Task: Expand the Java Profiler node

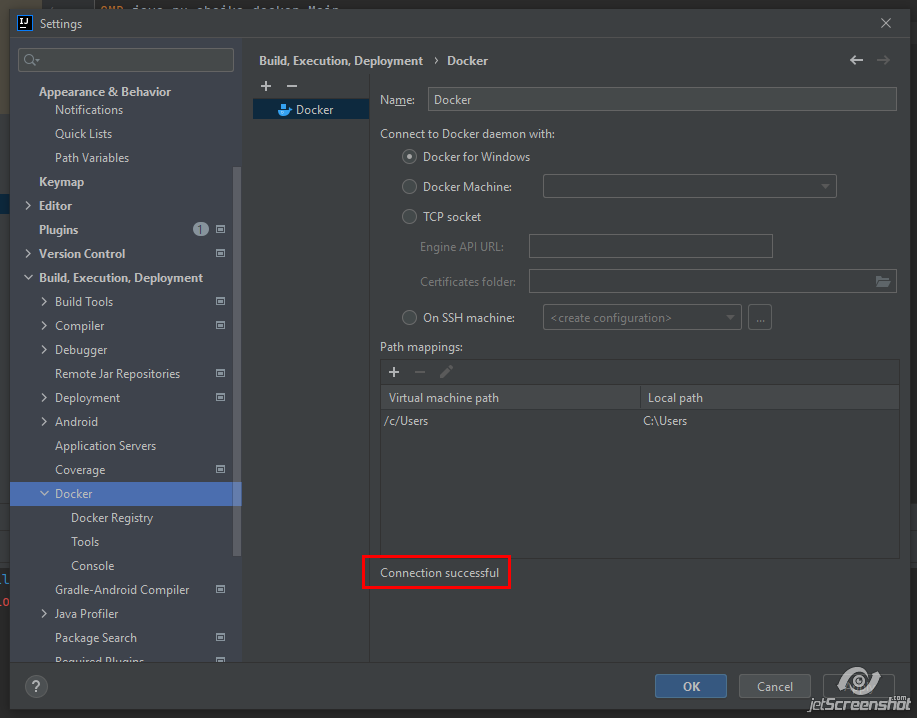Action: tap(44, 613)
